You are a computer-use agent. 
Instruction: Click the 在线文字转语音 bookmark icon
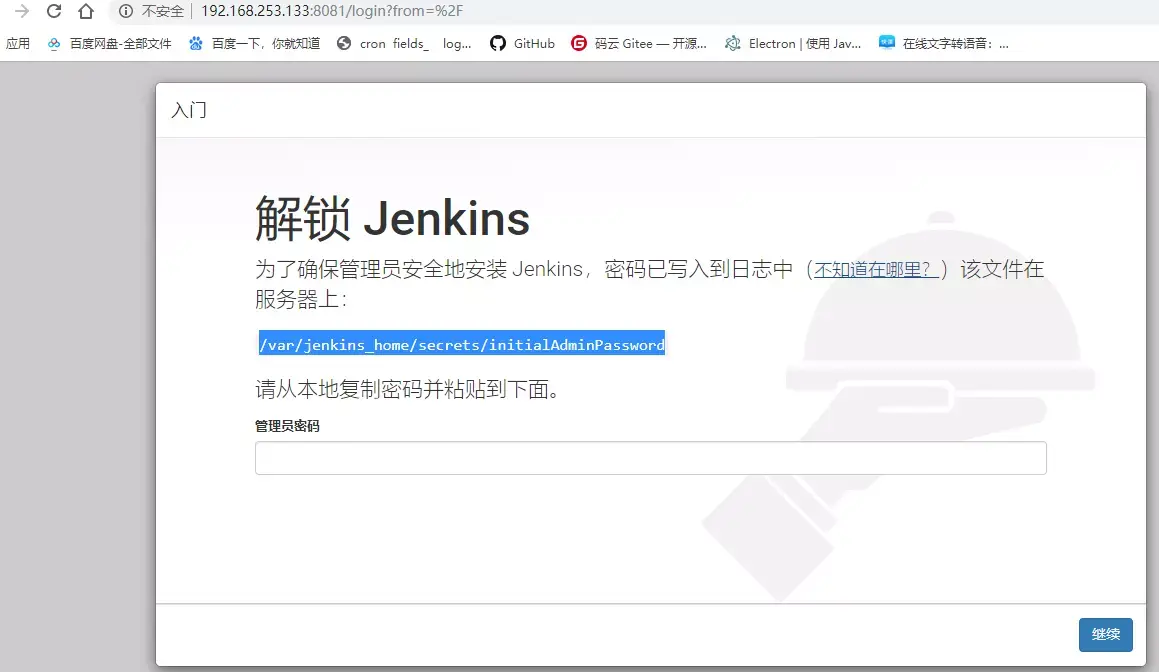coord(886,42)
